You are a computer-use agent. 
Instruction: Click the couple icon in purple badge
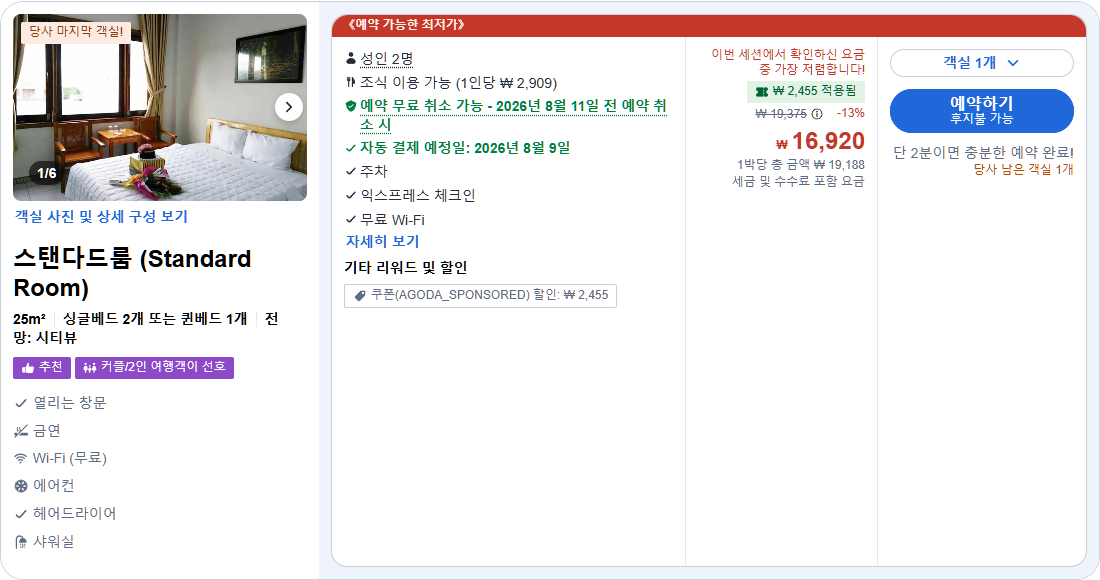(x=89, y=368)
